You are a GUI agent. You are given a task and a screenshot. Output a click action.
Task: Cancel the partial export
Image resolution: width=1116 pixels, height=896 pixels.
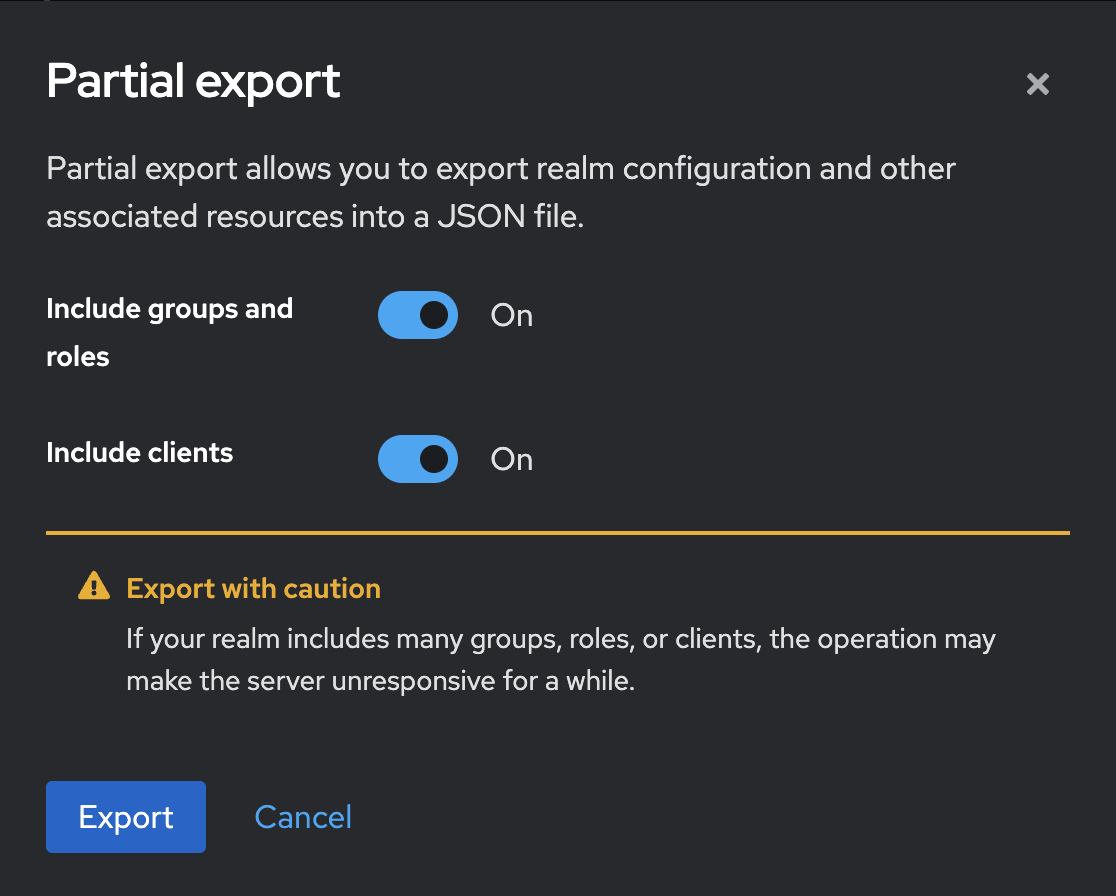[303, 817]
